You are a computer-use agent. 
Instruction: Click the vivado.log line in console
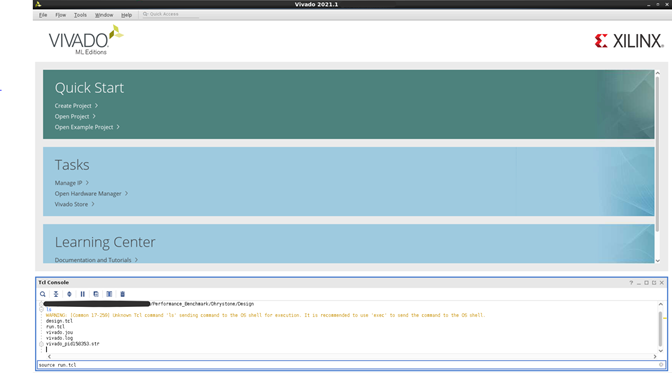[x=59, y=338]
